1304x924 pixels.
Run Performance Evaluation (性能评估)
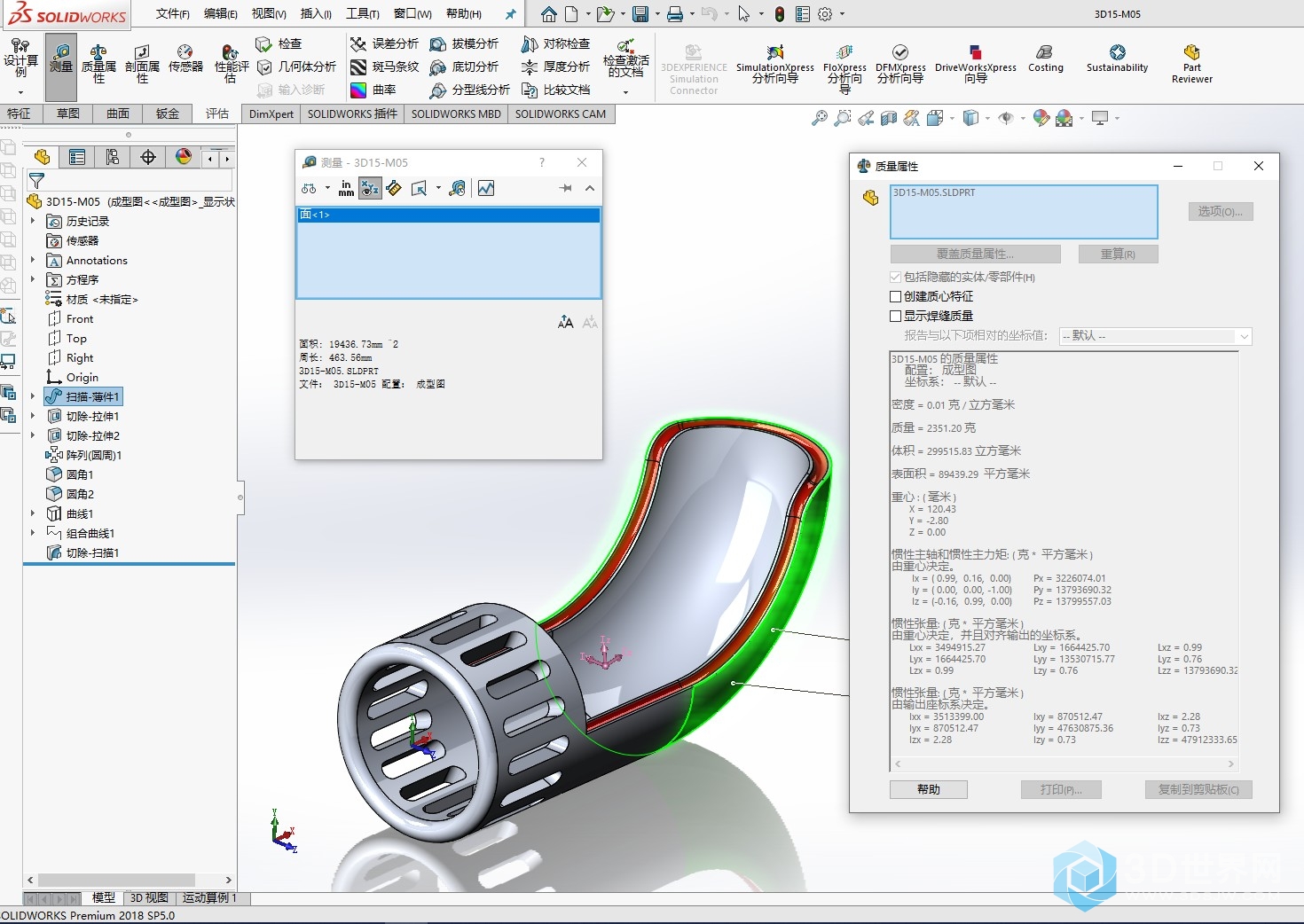tap(231, 62)
